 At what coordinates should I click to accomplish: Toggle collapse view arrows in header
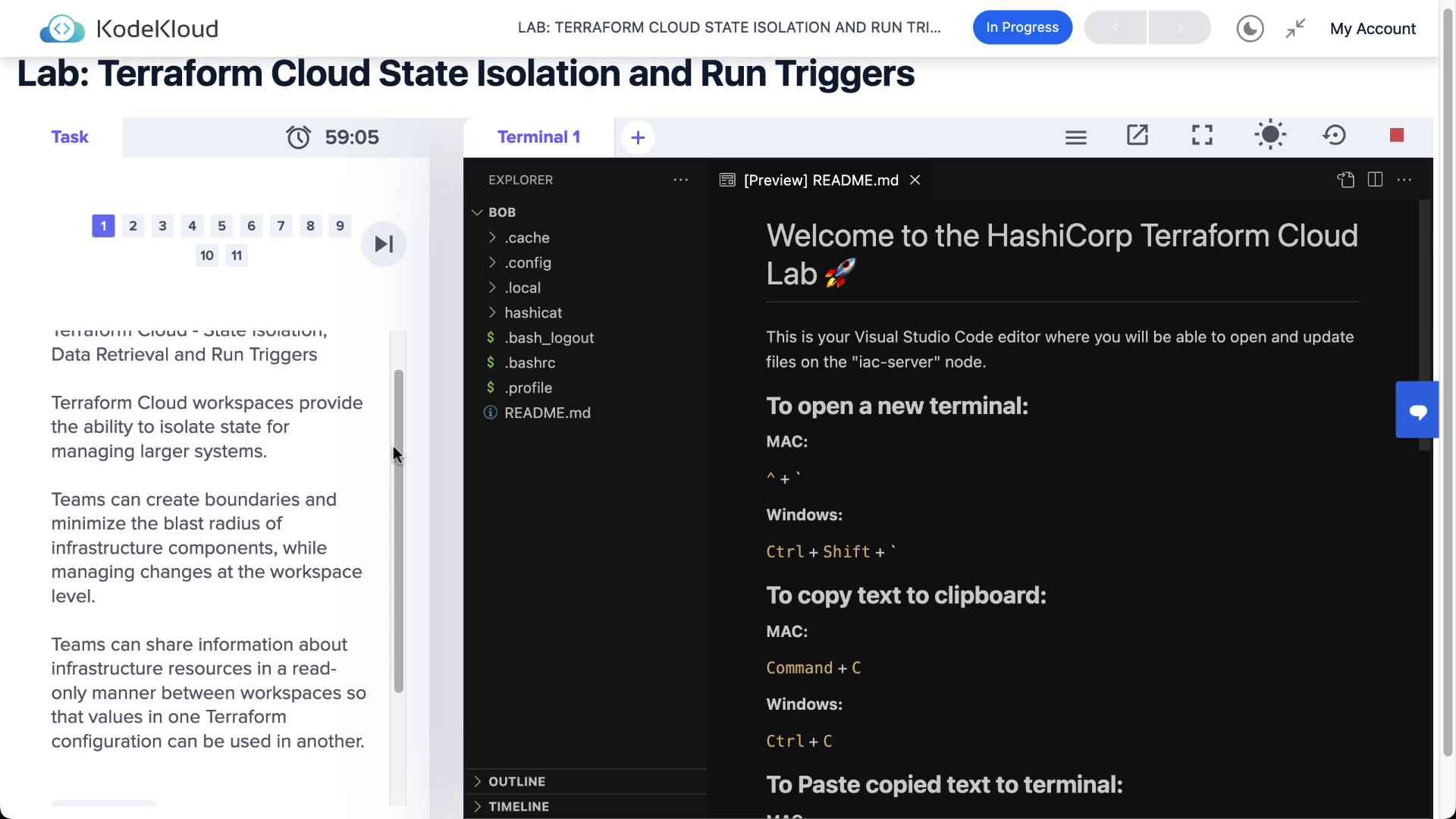coord(1295,29)
